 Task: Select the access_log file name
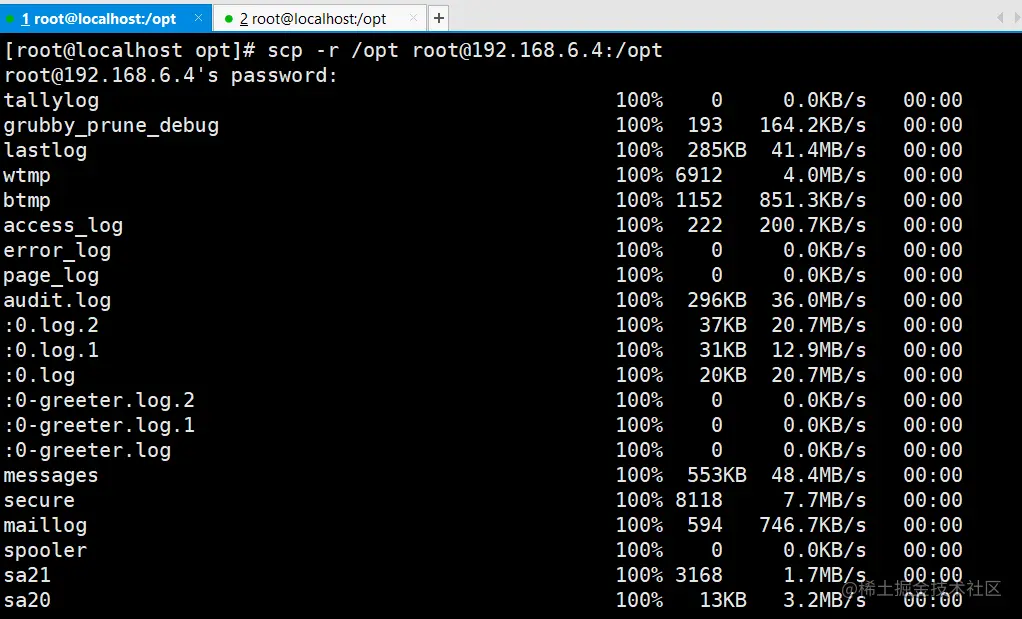pos(63,225)
